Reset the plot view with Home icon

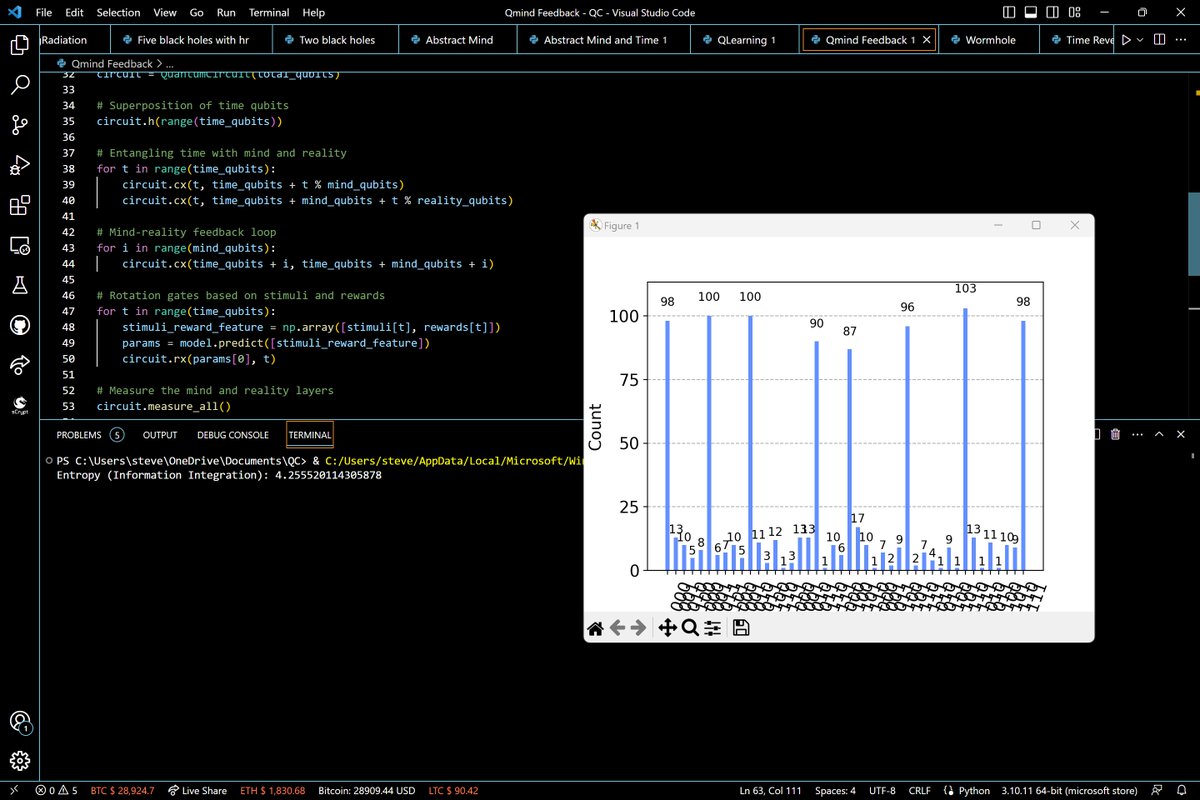[595, 628]
